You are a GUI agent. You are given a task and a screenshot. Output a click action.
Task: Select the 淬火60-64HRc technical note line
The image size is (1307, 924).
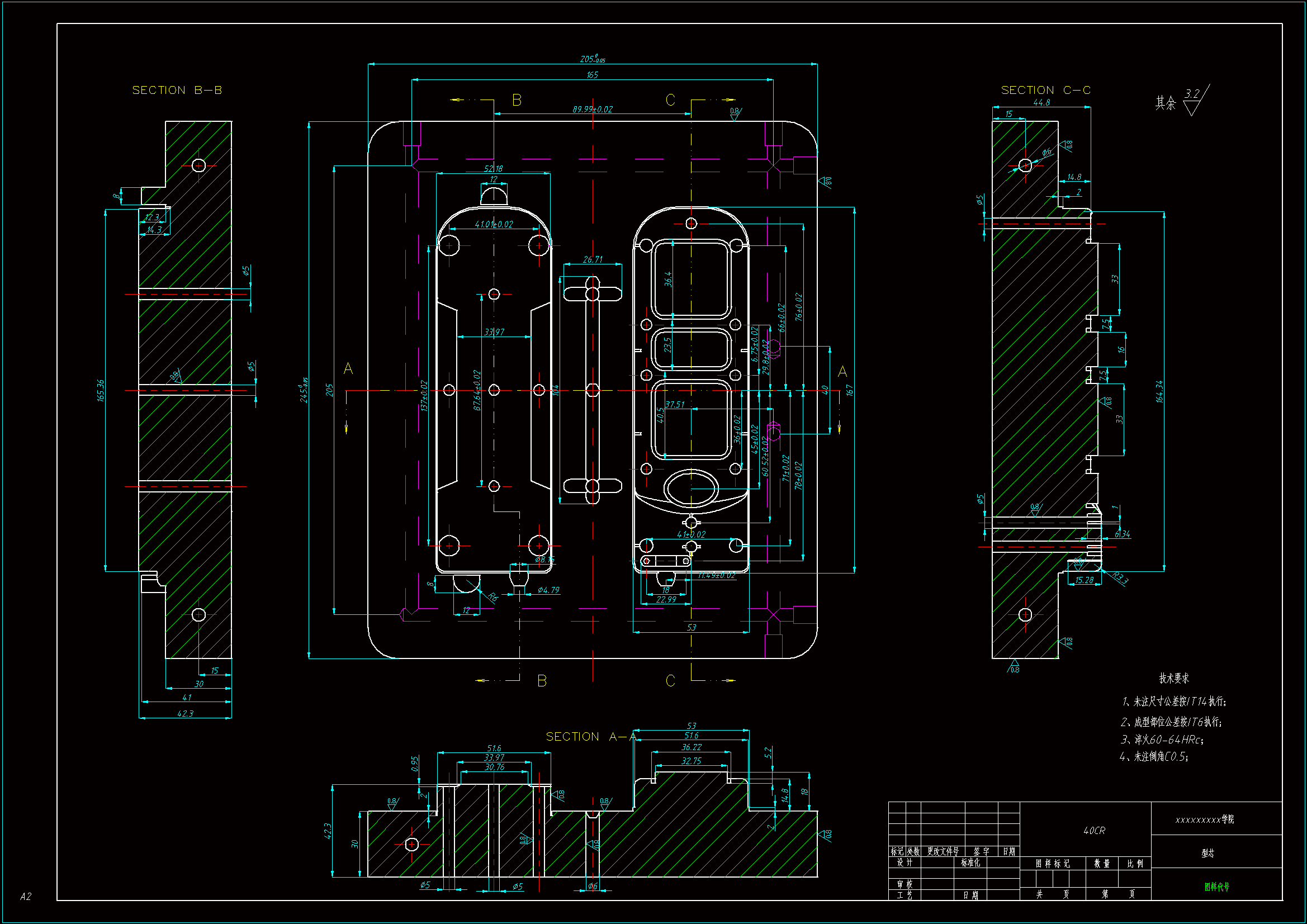[1162, 740]
